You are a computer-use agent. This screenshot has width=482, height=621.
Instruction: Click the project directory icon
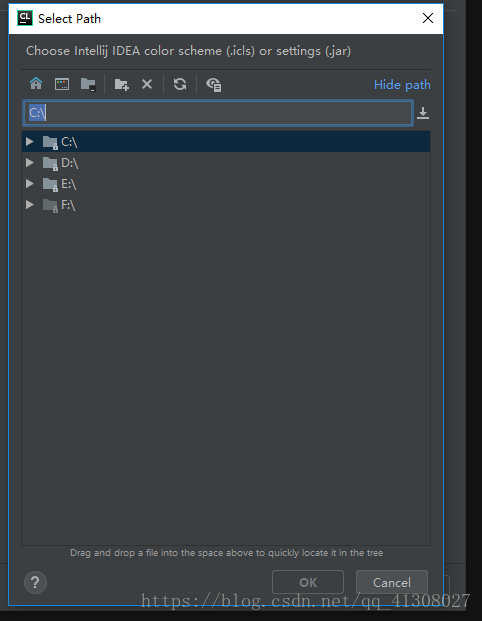(x=88, y=84)
